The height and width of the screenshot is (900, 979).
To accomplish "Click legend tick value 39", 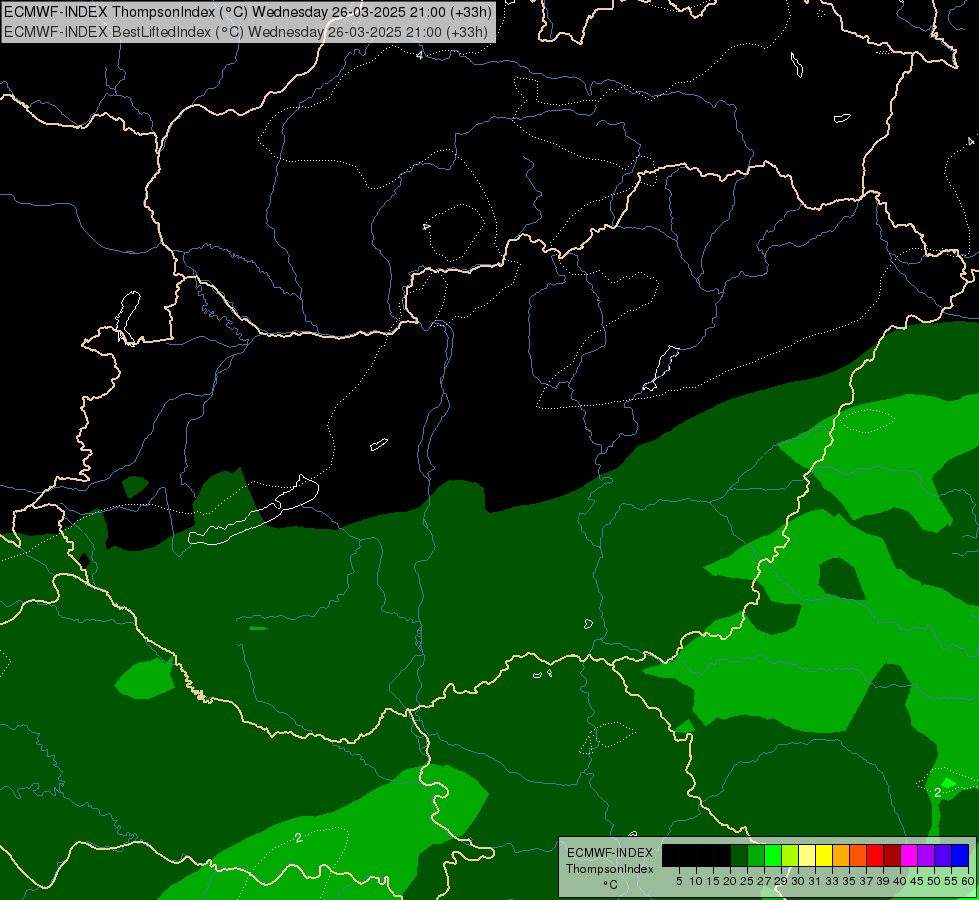I will [x=883, y=881].
